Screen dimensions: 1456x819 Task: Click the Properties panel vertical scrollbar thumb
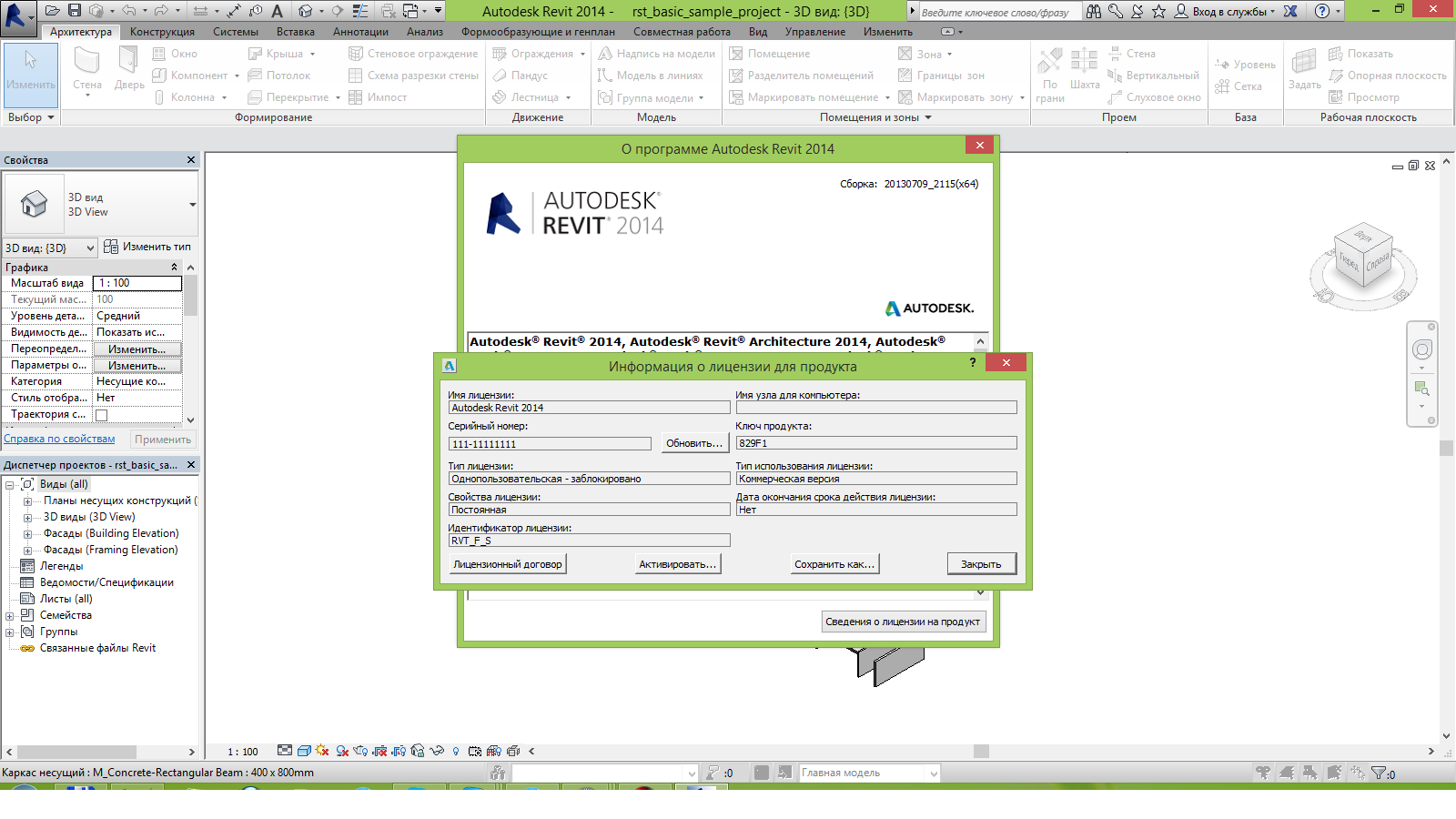click(x=190, y=294)
